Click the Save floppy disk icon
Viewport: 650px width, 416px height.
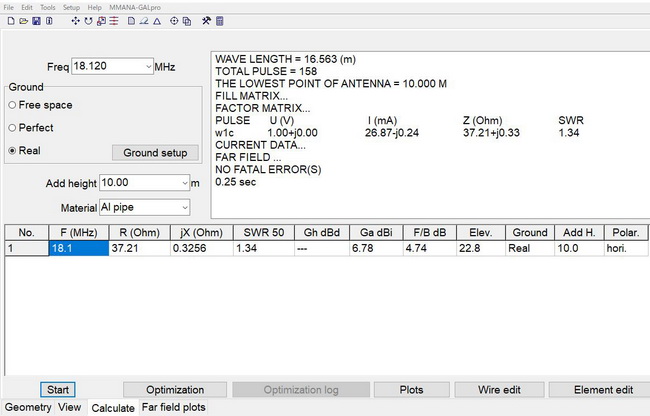tap(36, 21)
